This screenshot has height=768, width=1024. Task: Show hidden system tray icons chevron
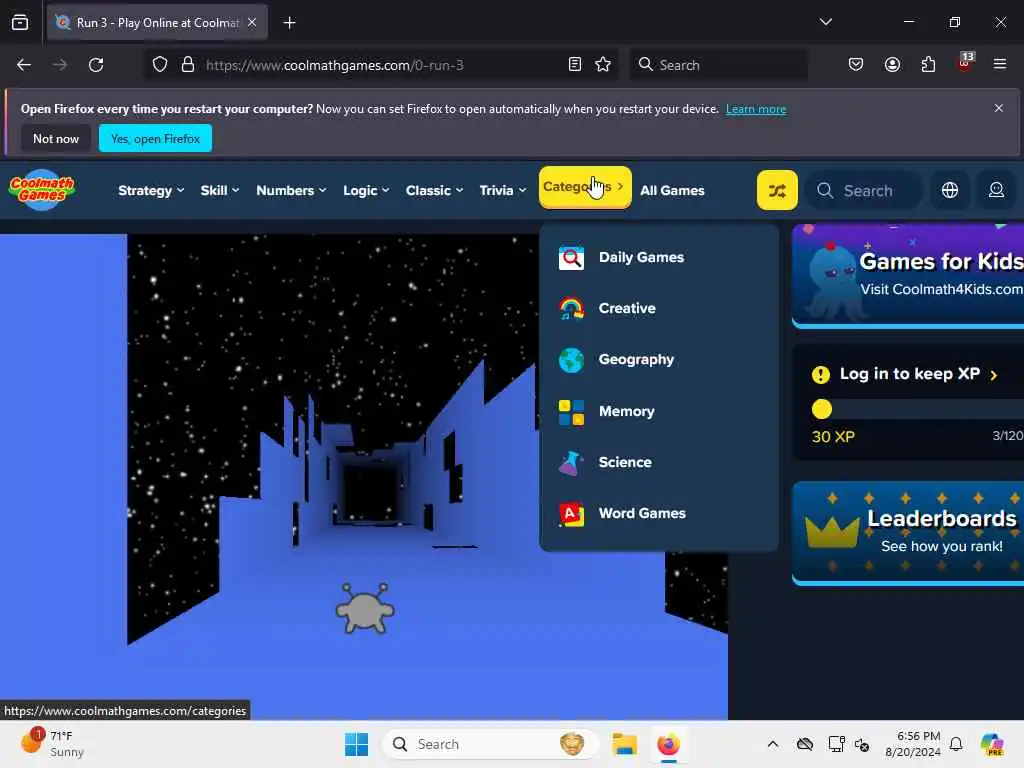773,744
